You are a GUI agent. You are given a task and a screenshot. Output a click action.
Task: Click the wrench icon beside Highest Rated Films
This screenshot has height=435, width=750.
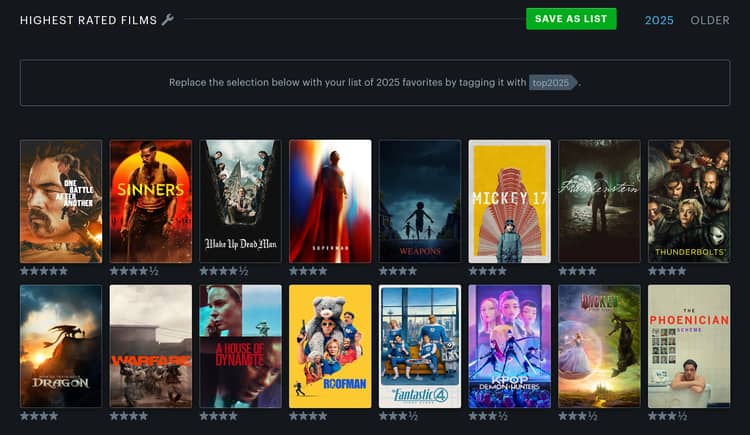(168, 20)
